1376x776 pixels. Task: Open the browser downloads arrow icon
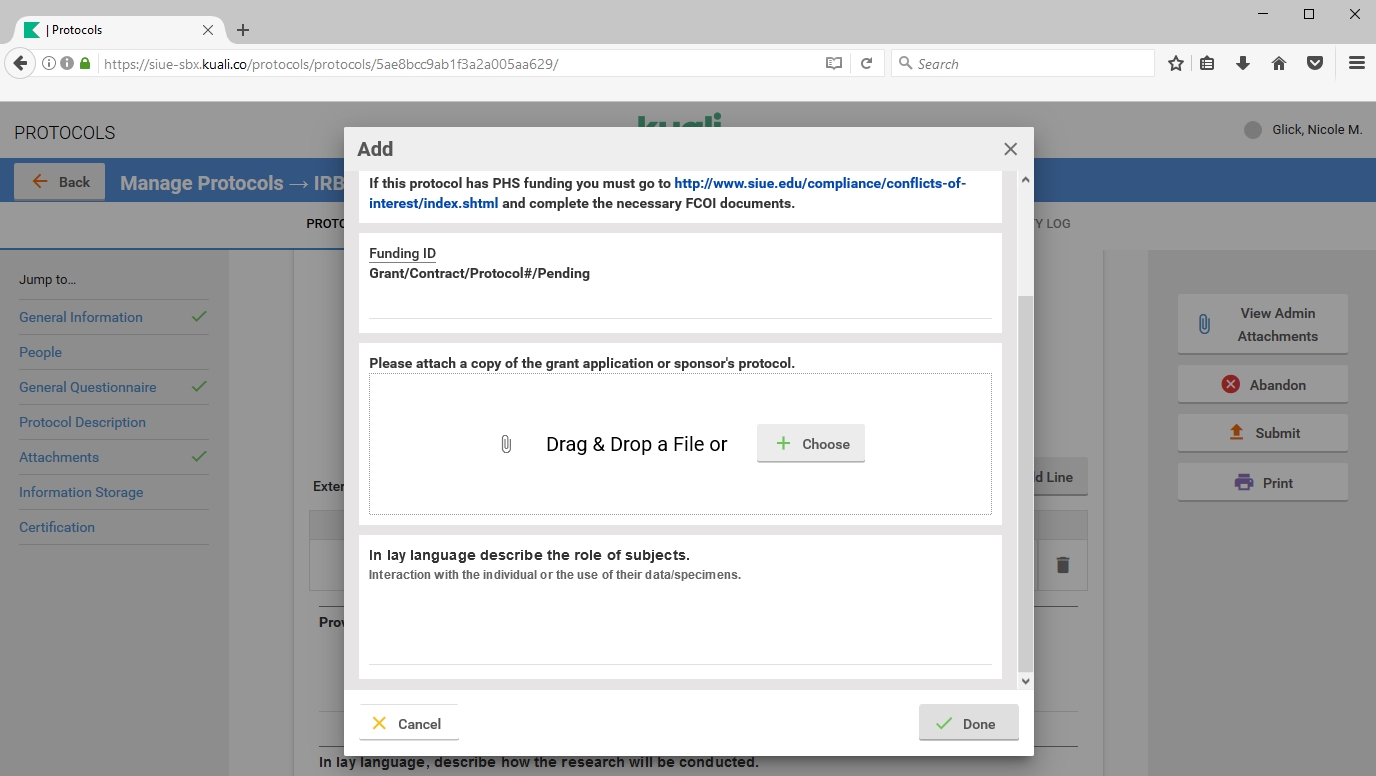[1243, 63]
